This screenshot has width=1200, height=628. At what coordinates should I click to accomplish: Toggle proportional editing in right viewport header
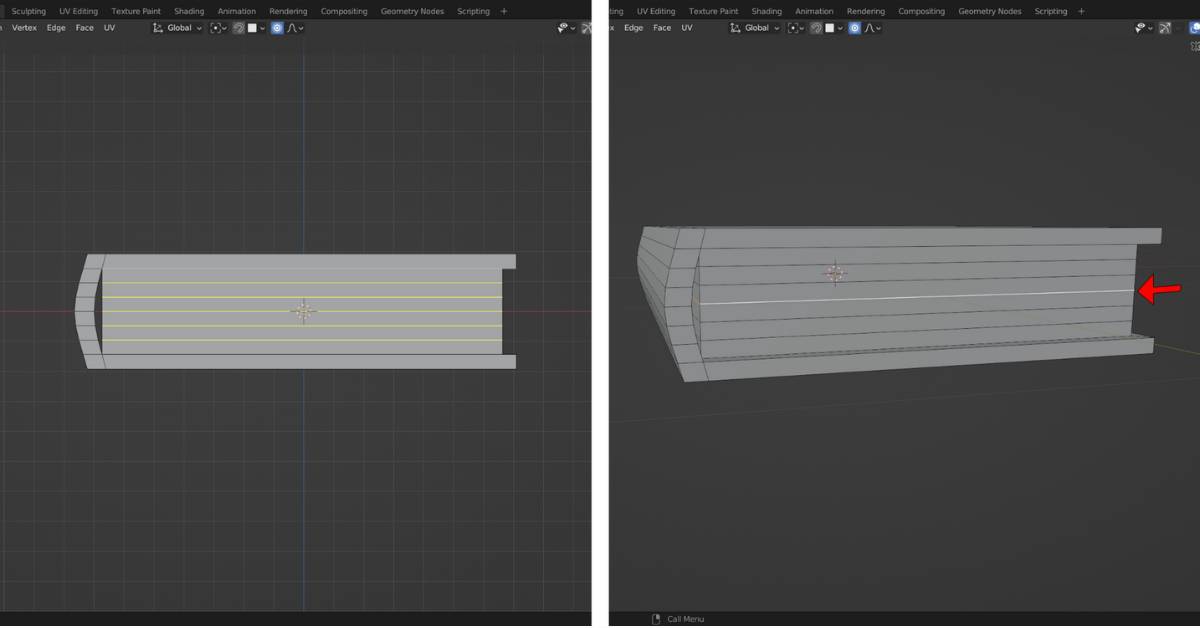coord(855,28)
